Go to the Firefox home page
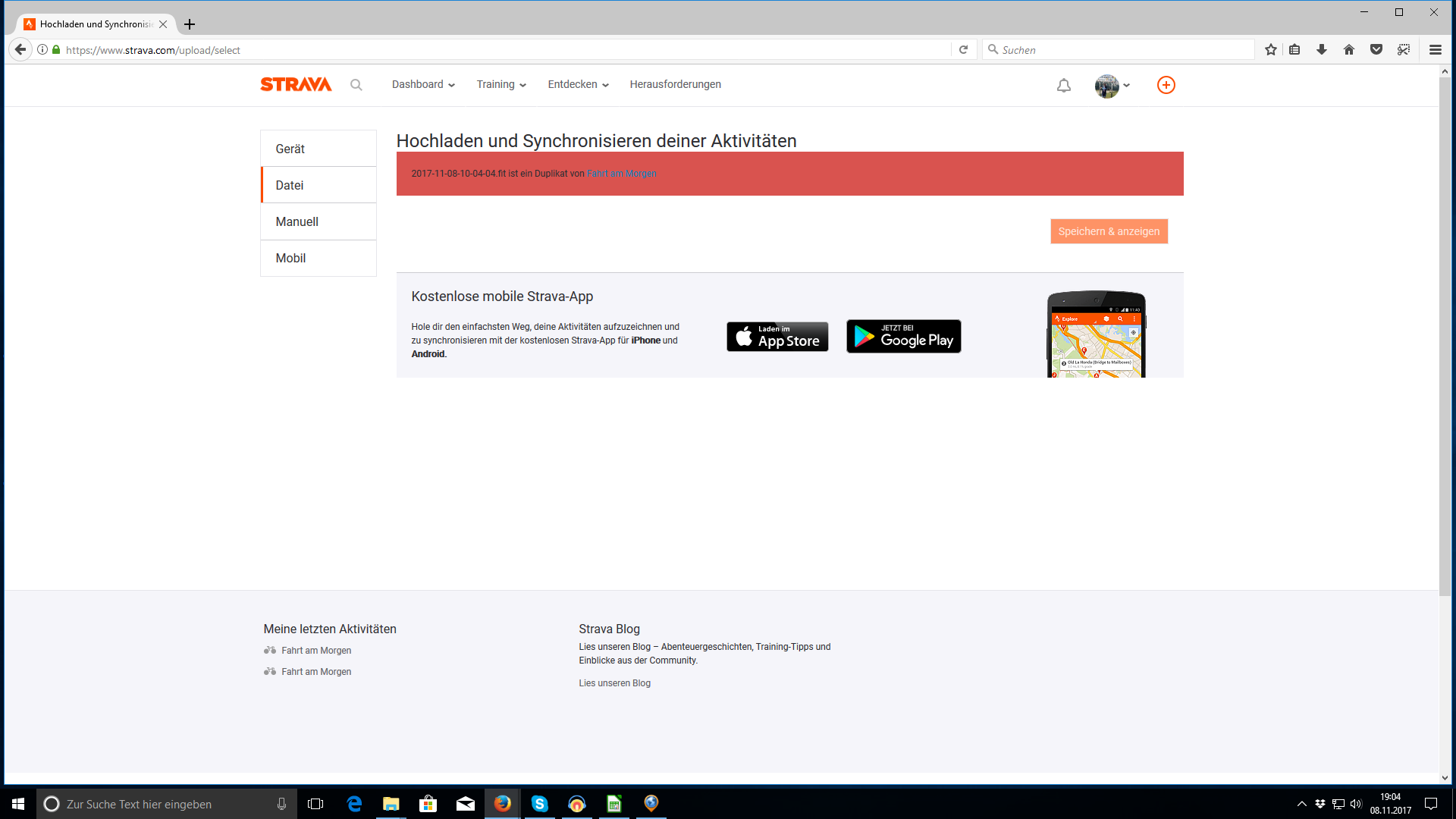This screenshot has height=819, width=1456. 1349,49
